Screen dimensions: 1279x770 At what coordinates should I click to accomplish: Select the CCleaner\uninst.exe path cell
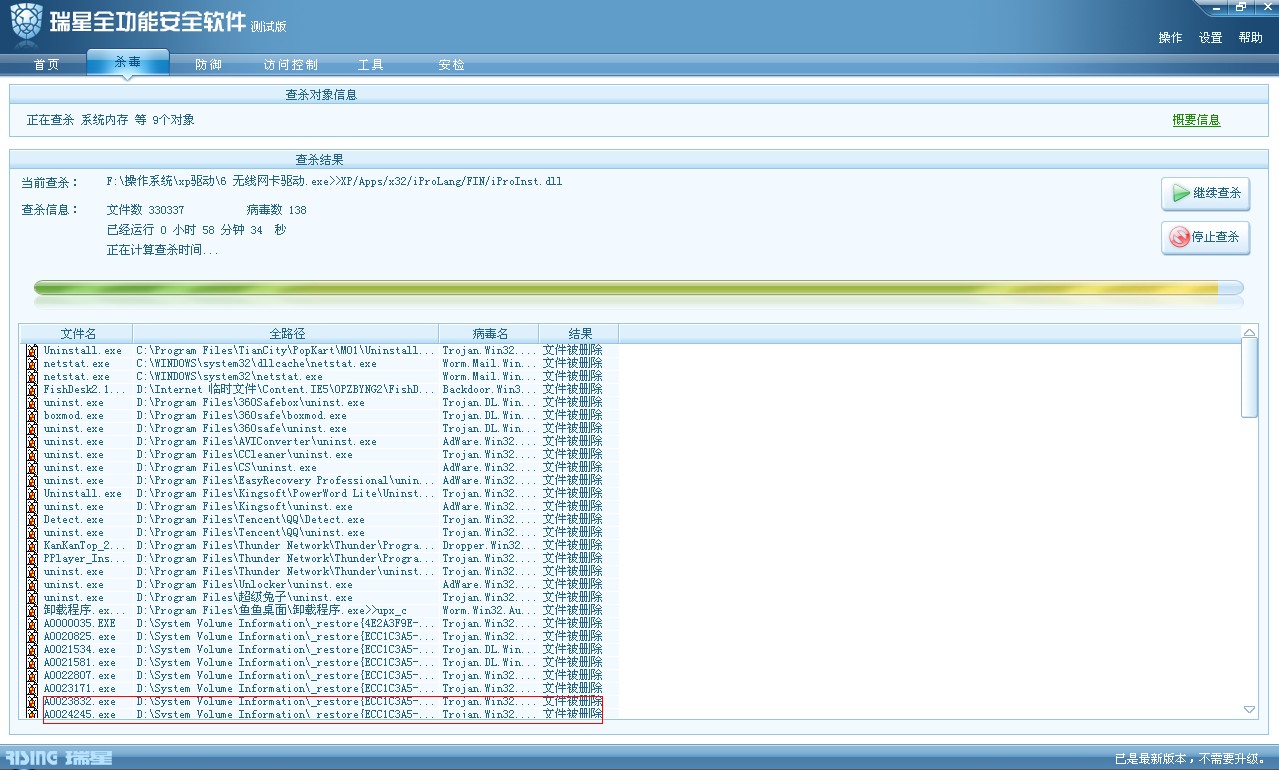[244, 455]
